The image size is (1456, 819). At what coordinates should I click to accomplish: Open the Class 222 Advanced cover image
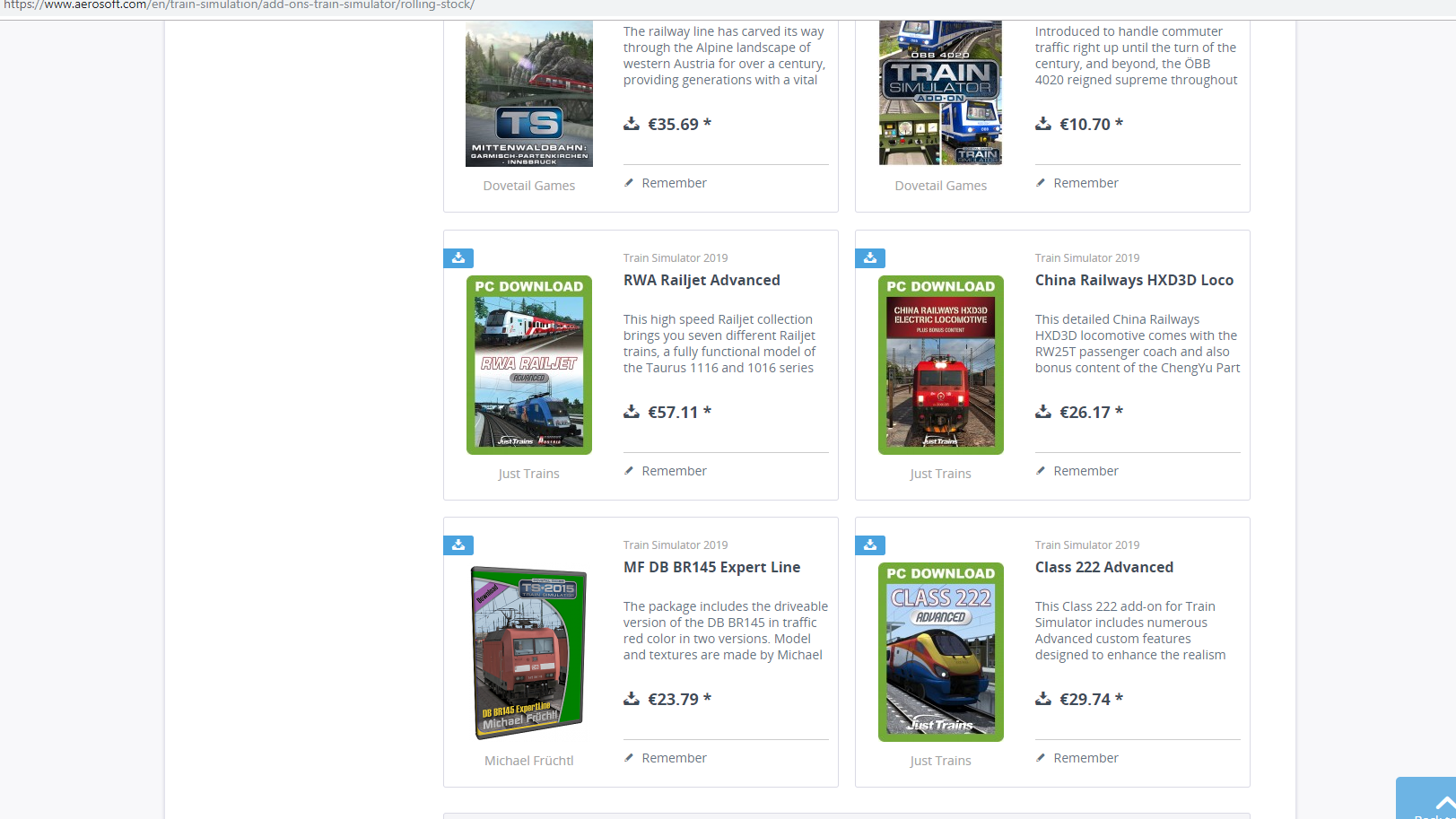point(941,652)
